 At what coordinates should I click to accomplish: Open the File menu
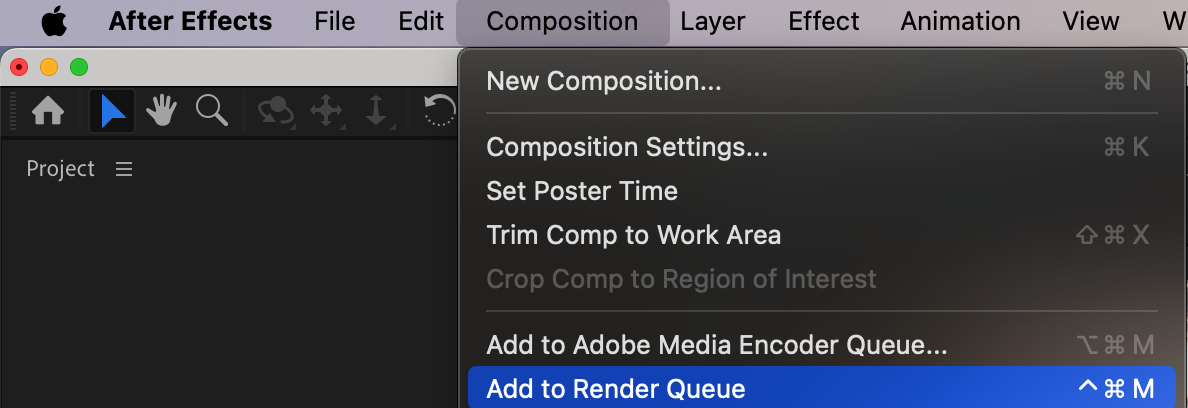coord(334,21)
